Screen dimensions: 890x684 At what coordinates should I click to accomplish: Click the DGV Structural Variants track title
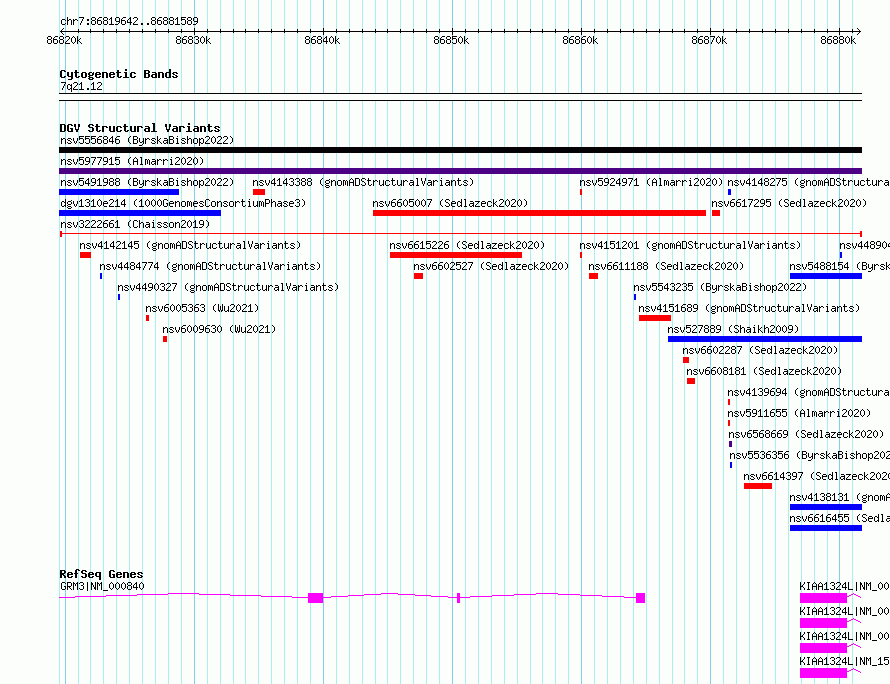[140, 128]
